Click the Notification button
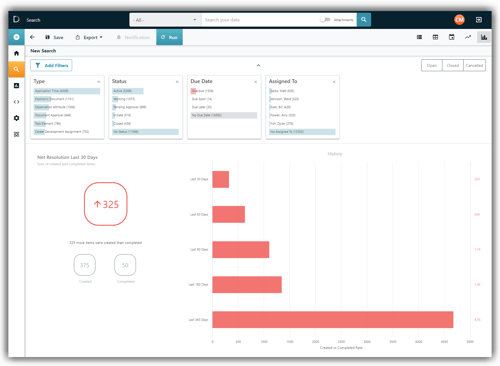The width and height of the screenshot is (500, 366). [133, 37]
